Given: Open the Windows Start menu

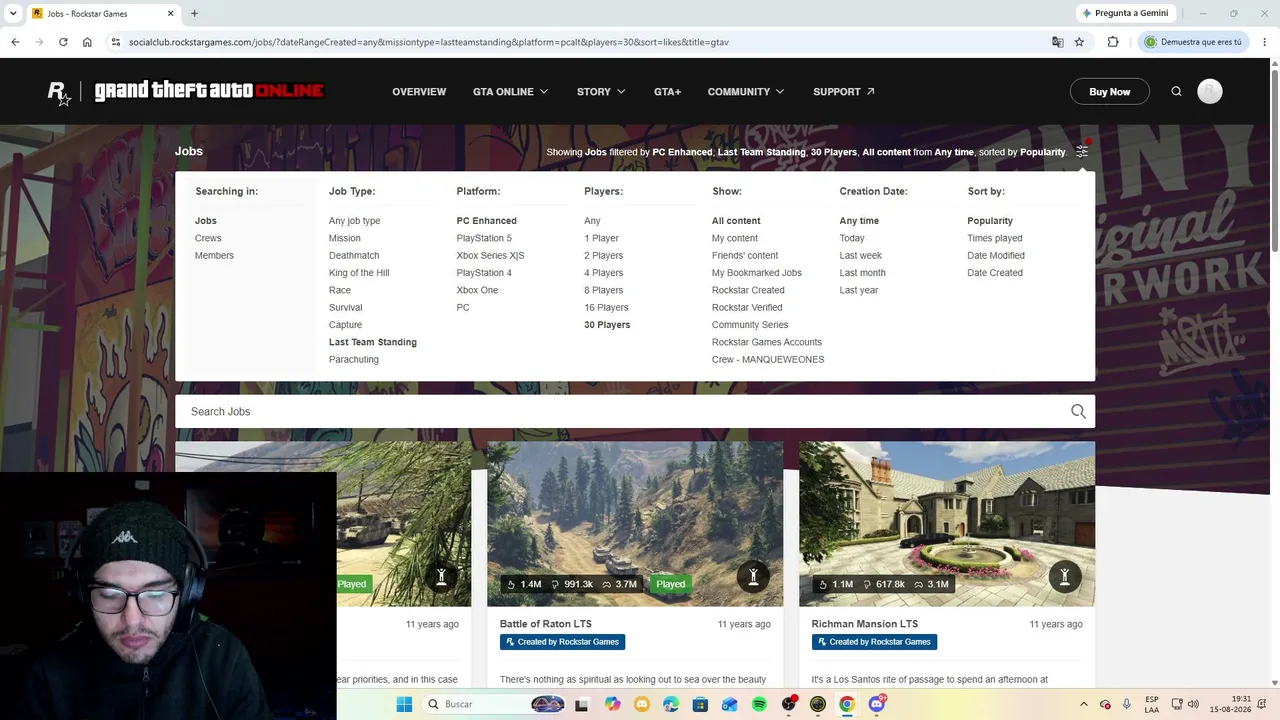Looking at the screenshot, I should pyautogui.click(x=404, y=704).
